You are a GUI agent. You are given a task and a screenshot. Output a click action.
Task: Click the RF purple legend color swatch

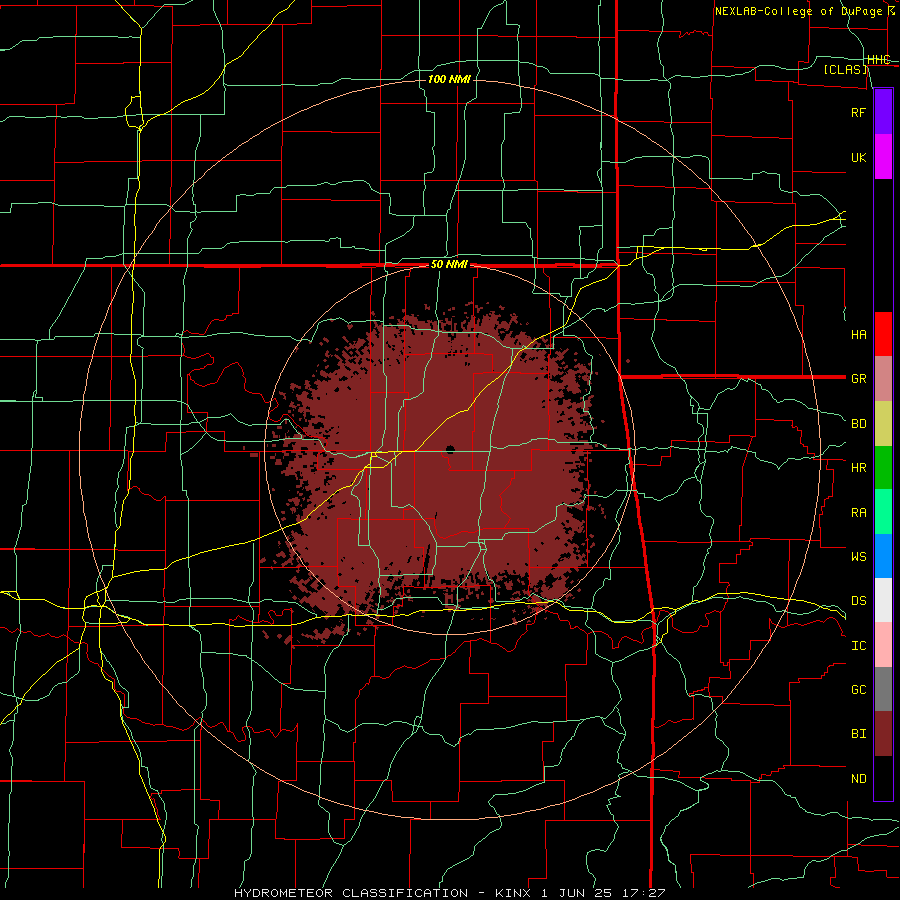click(x=883, y=111)
